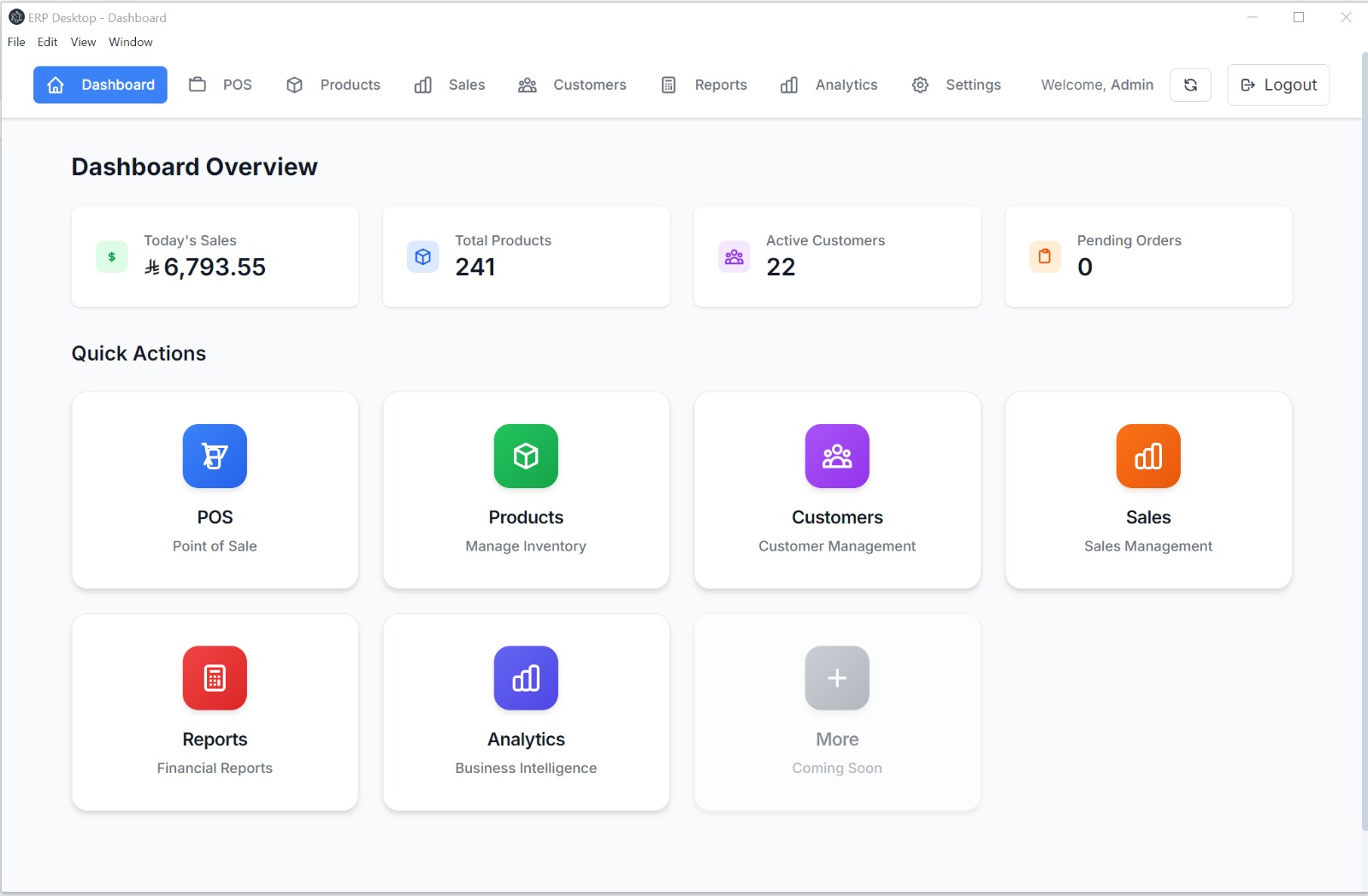
Task: Open the Window menu
Action: 130,42
